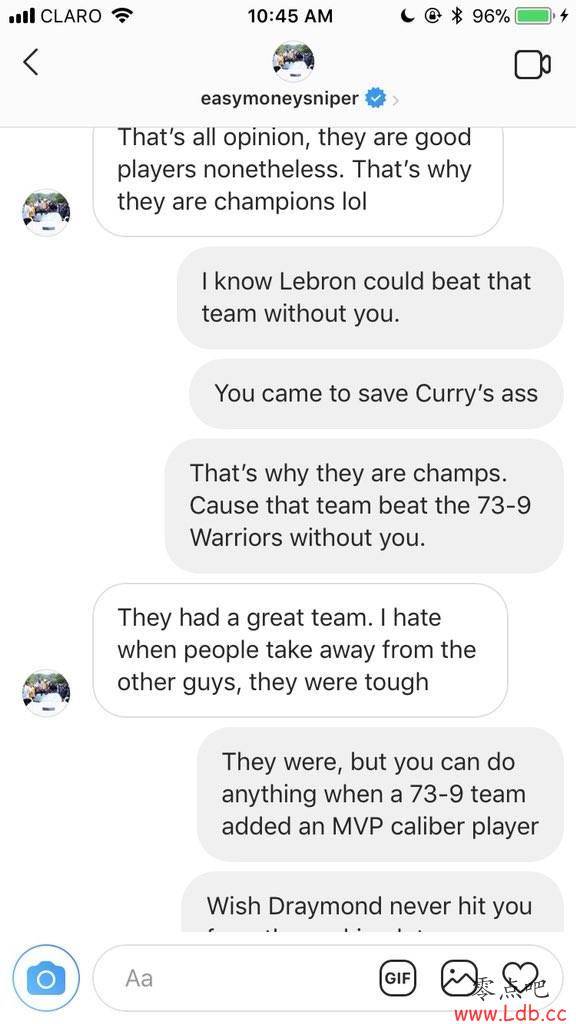The image size is (576, 1024).
Task: Tap the battery indicator in status bar
Action: 534,16
